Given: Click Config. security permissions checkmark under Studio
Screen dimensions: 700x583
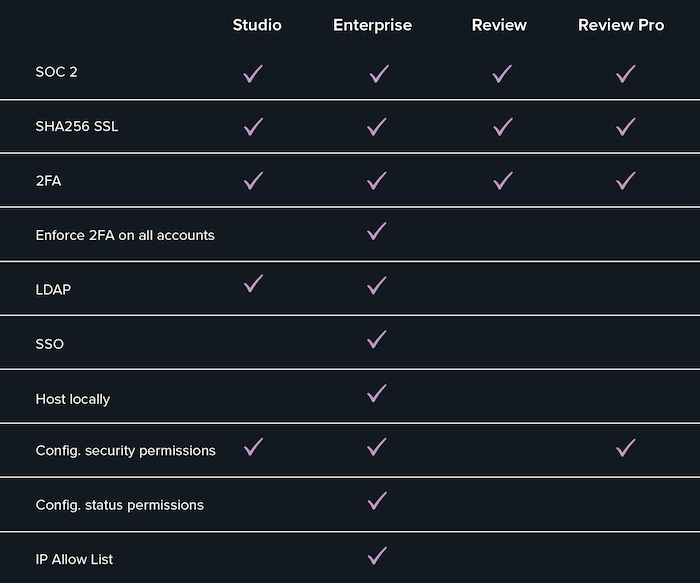Looking at the screenshot, I should tap(253, 447).
